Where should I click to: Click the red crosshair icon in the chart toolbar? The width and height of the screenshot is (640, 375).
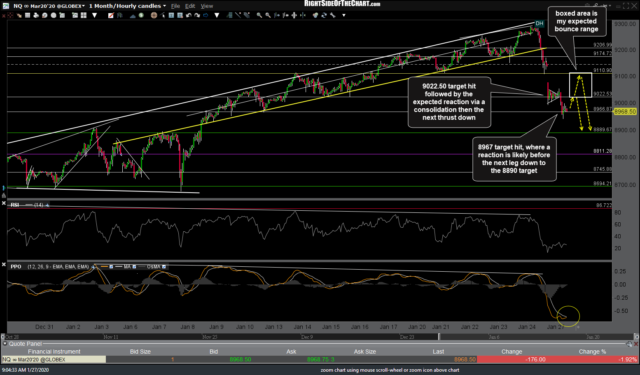(x=10, y=15)
